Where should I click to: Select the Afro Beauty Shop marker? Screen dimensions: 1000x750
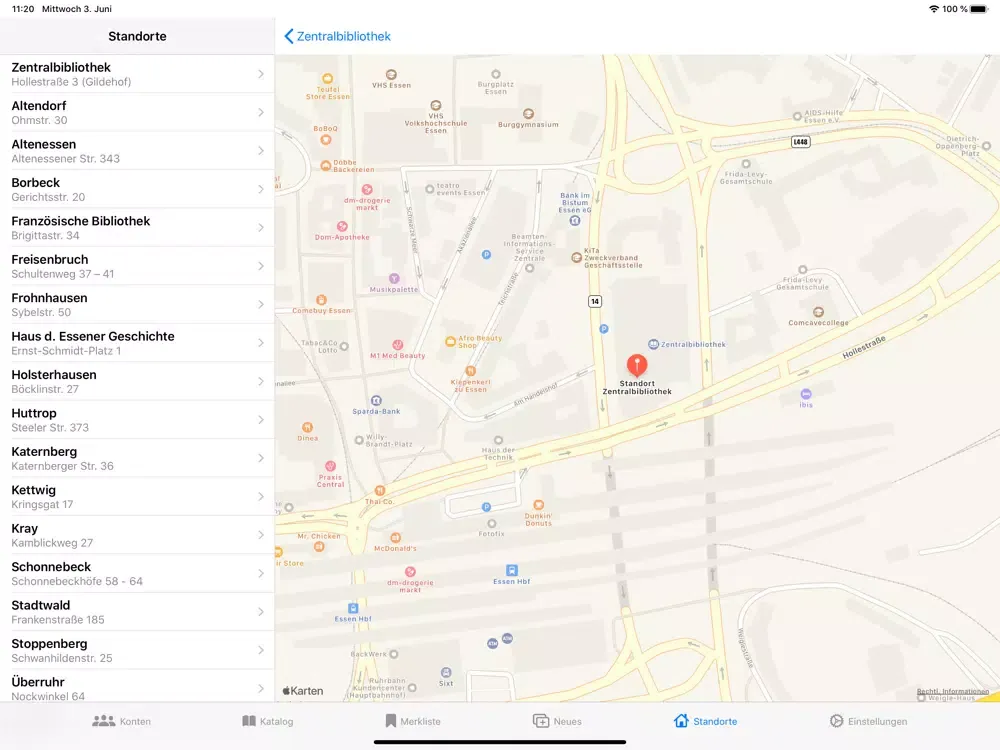[x=450, y=342]
